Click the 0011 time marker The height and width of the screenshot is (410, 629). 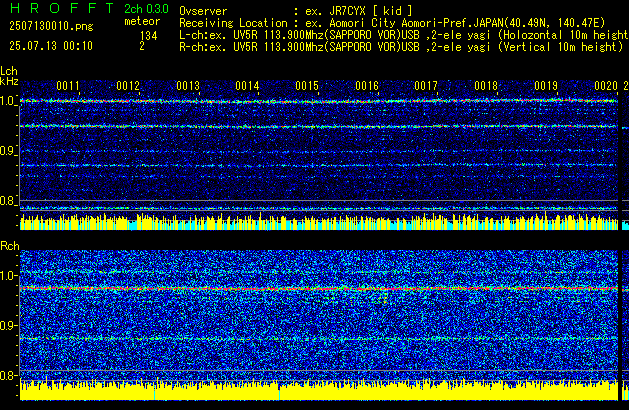click(68, 86)
